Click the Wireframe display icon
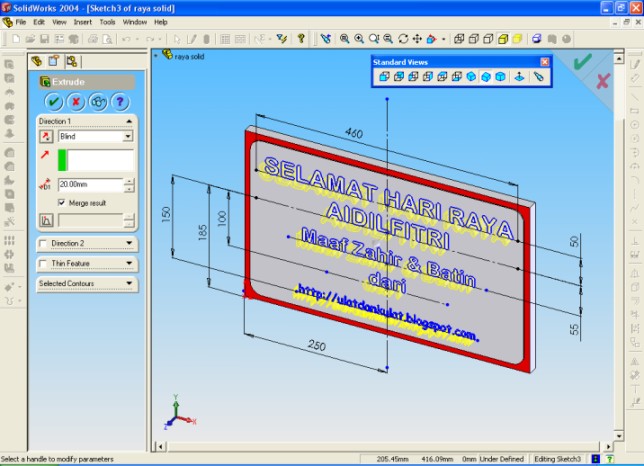This screenshot has width=644, height=466. click(459, 39)
